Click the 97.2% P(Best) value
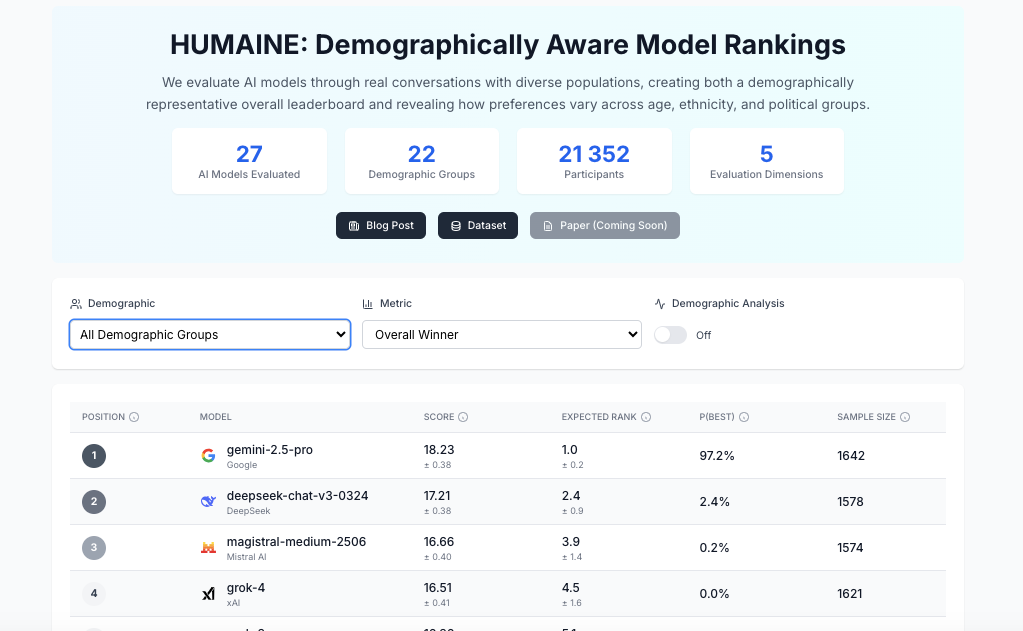Viewport: 1023px width, 631px height. 717,455
